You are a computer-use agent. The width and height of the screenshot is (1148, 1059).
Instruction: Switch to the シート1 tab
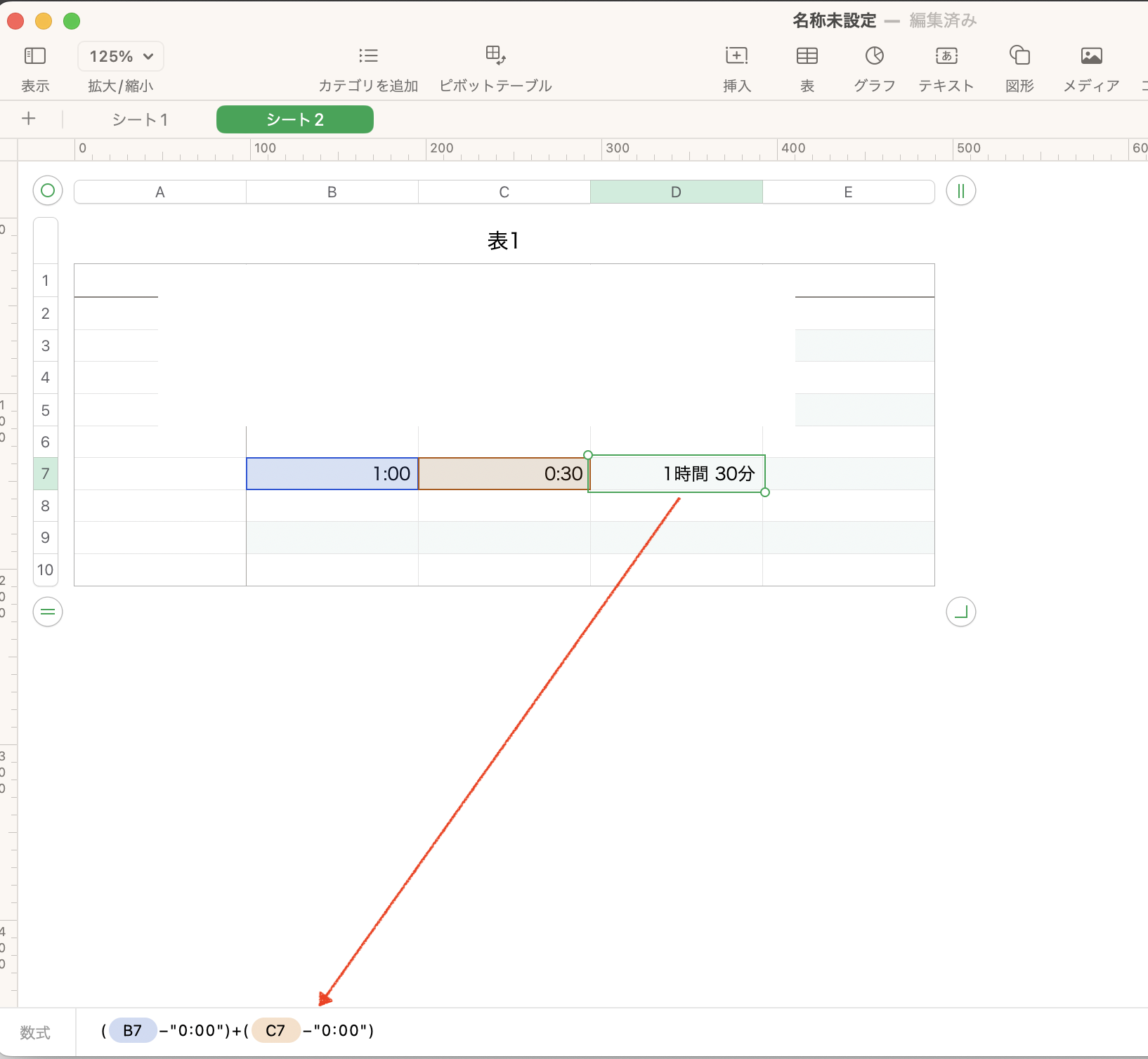141,119
